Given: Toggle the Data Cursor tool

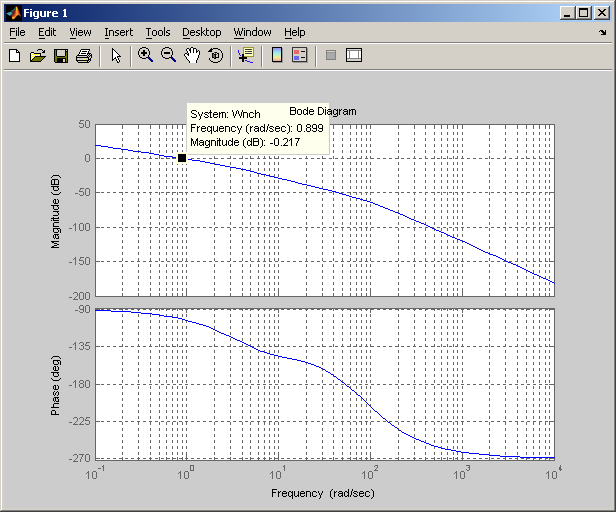Looking at the screenshot, I should [246, 56].
